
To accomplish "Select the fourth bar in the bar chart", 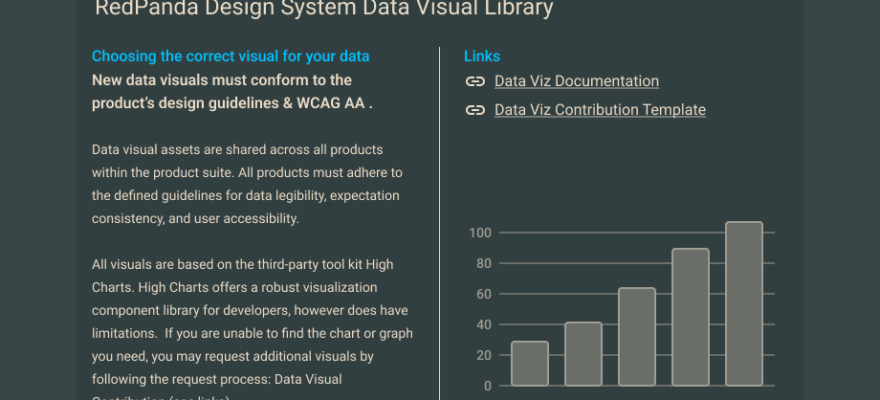I will 690,317.
